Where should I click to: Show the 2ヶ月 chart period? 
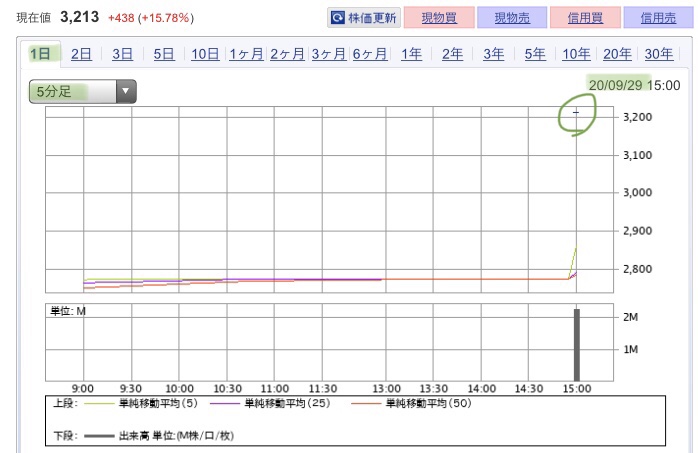pos(288,54)
